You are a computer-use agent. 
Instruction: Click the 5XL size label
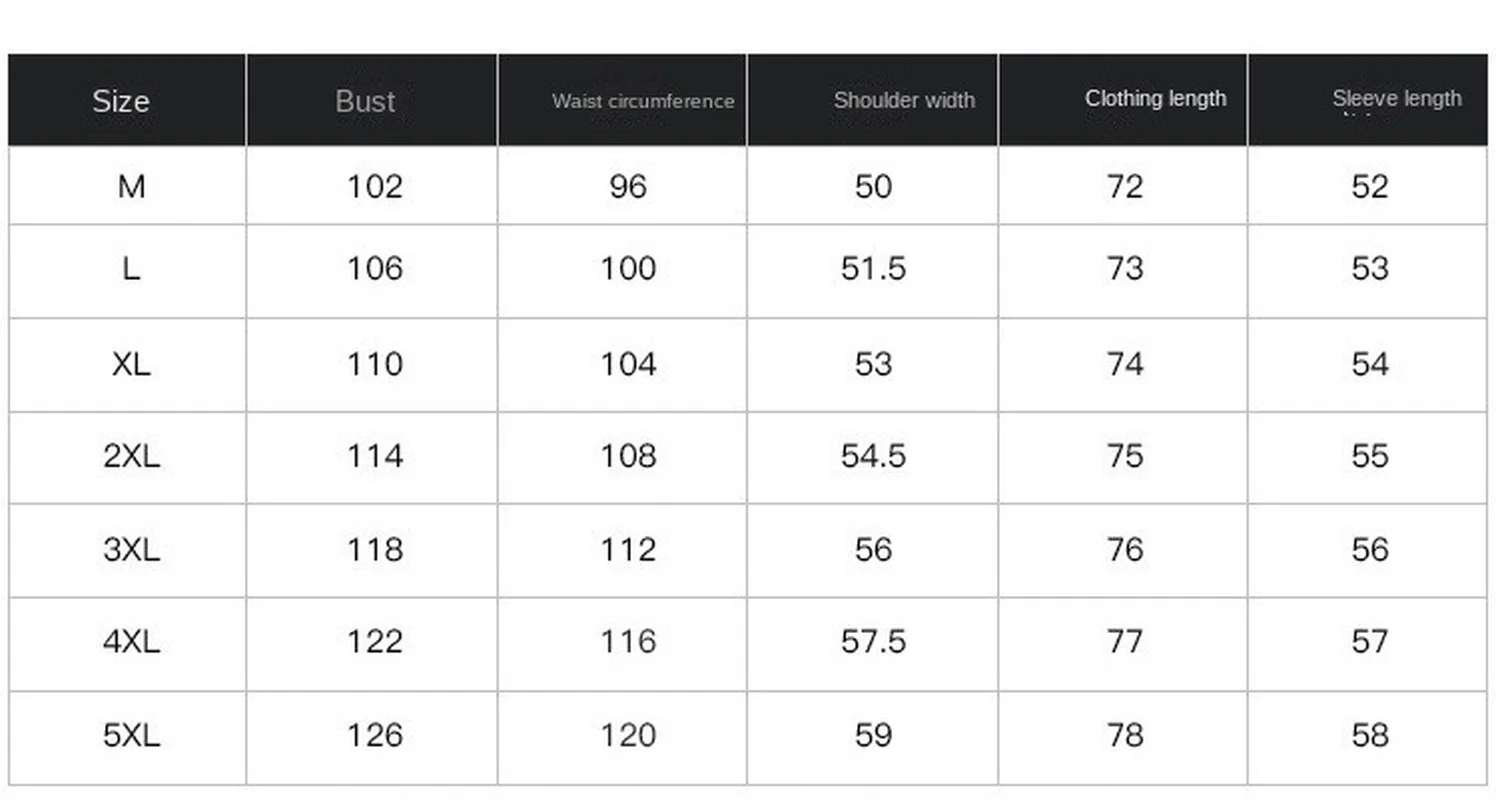pyautogui.click(x=131, y=736)
